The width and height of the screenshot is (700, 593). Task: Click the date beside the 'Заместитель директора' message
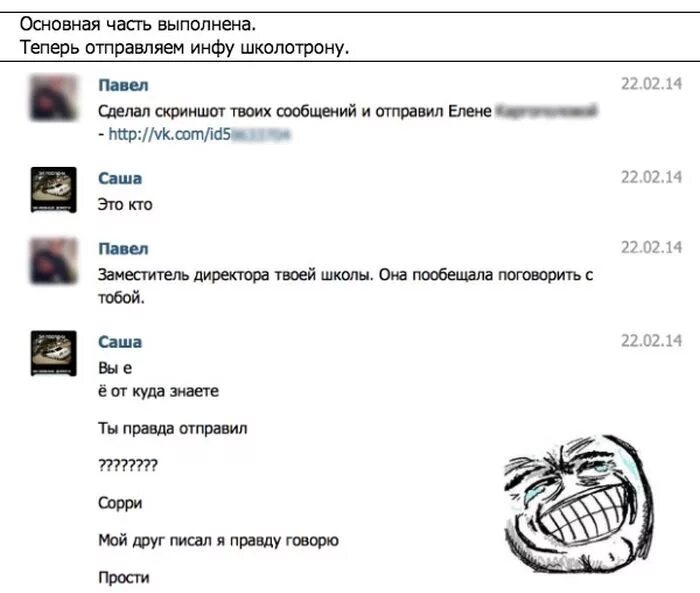coord(651,247)
